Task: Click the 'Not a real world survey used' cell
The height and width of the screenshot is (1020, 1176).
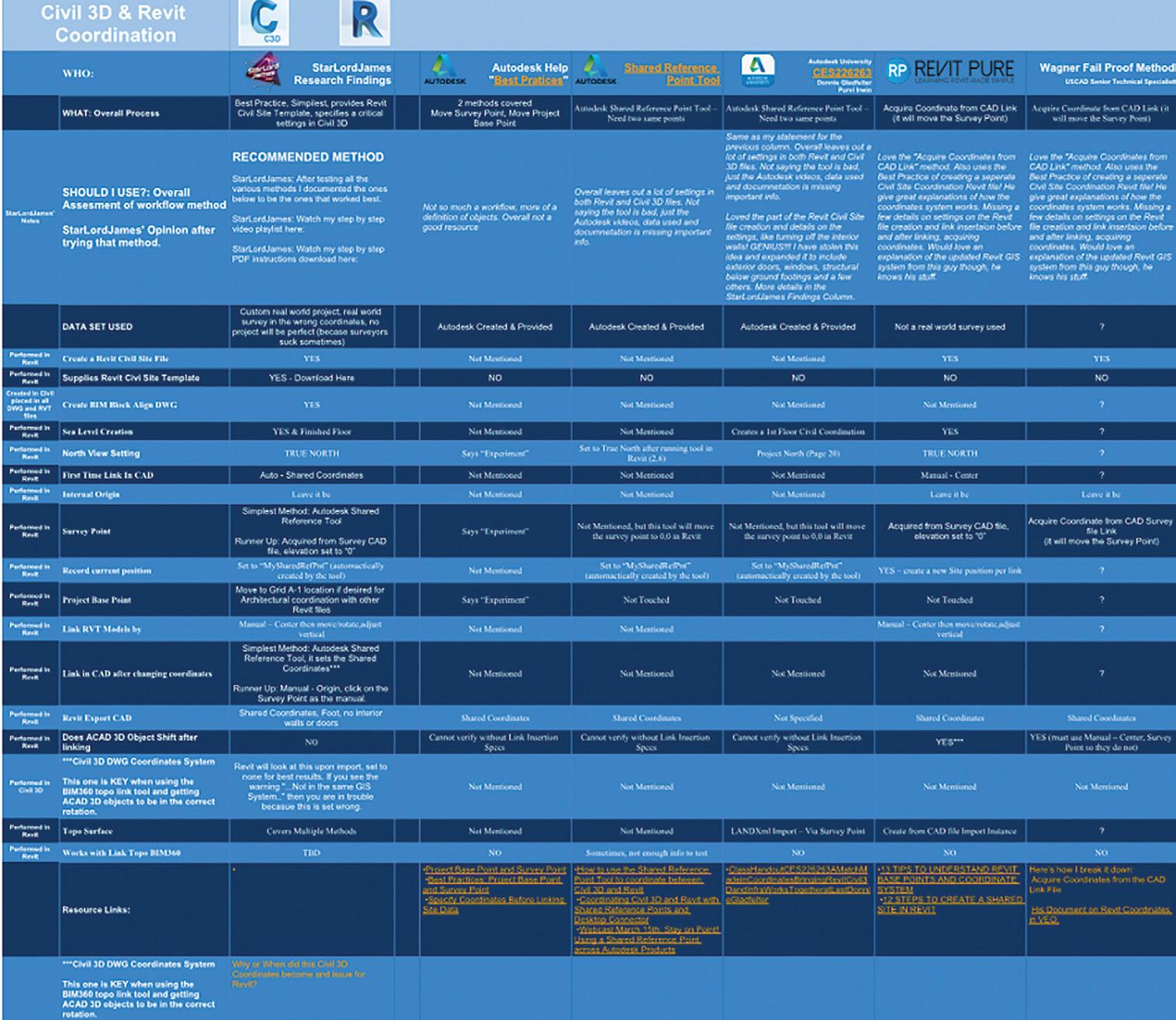Action: click(949, 327)
